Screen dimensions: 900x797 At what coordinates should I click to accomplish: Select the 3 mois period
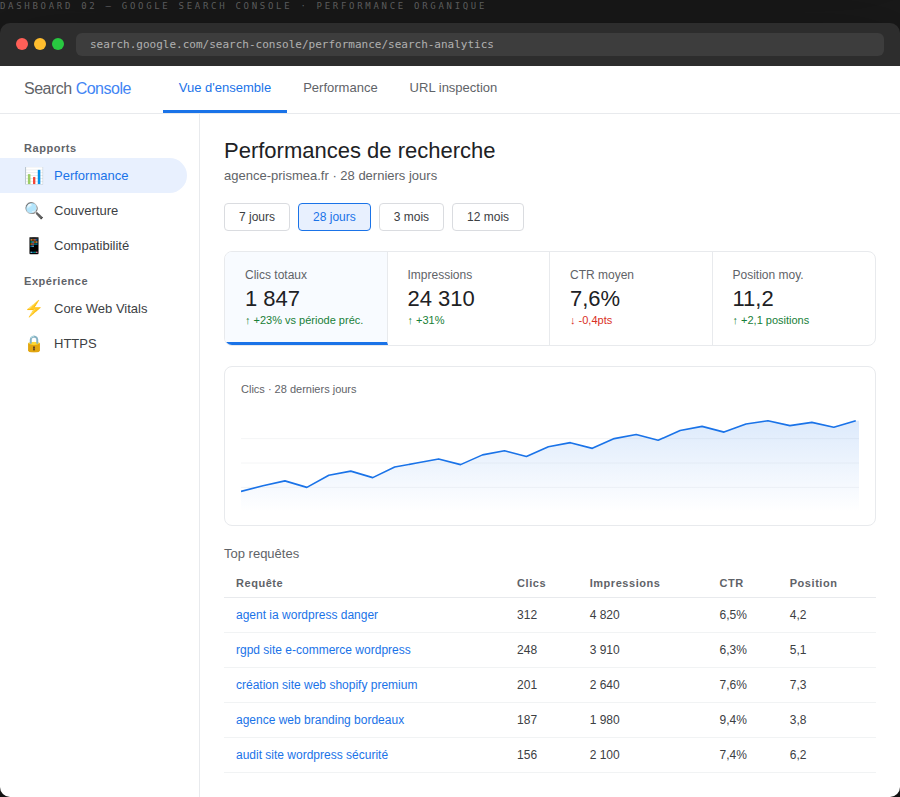click(411, 217)
